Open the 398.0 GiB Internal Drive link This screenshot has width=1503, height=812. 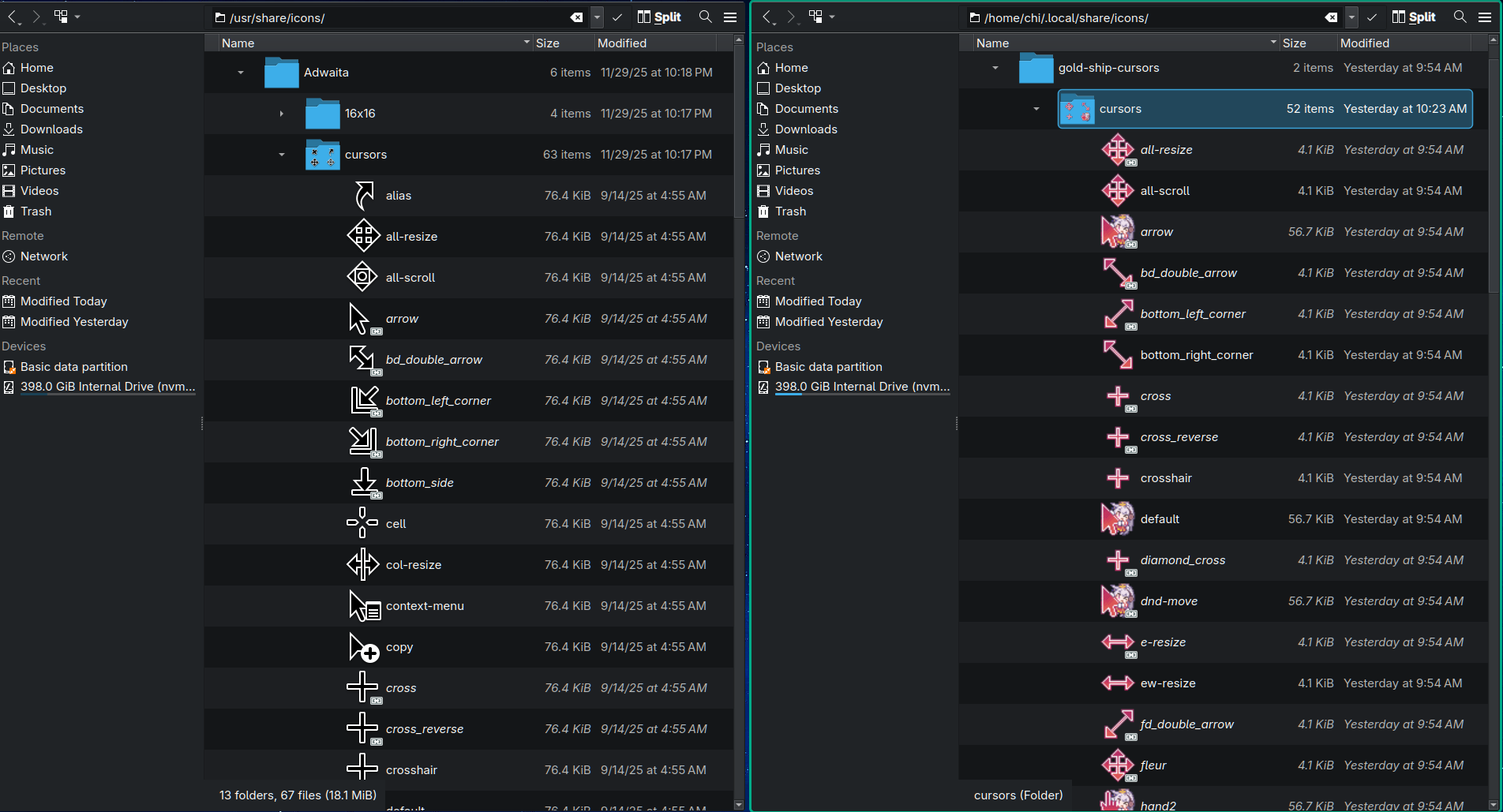107,387
